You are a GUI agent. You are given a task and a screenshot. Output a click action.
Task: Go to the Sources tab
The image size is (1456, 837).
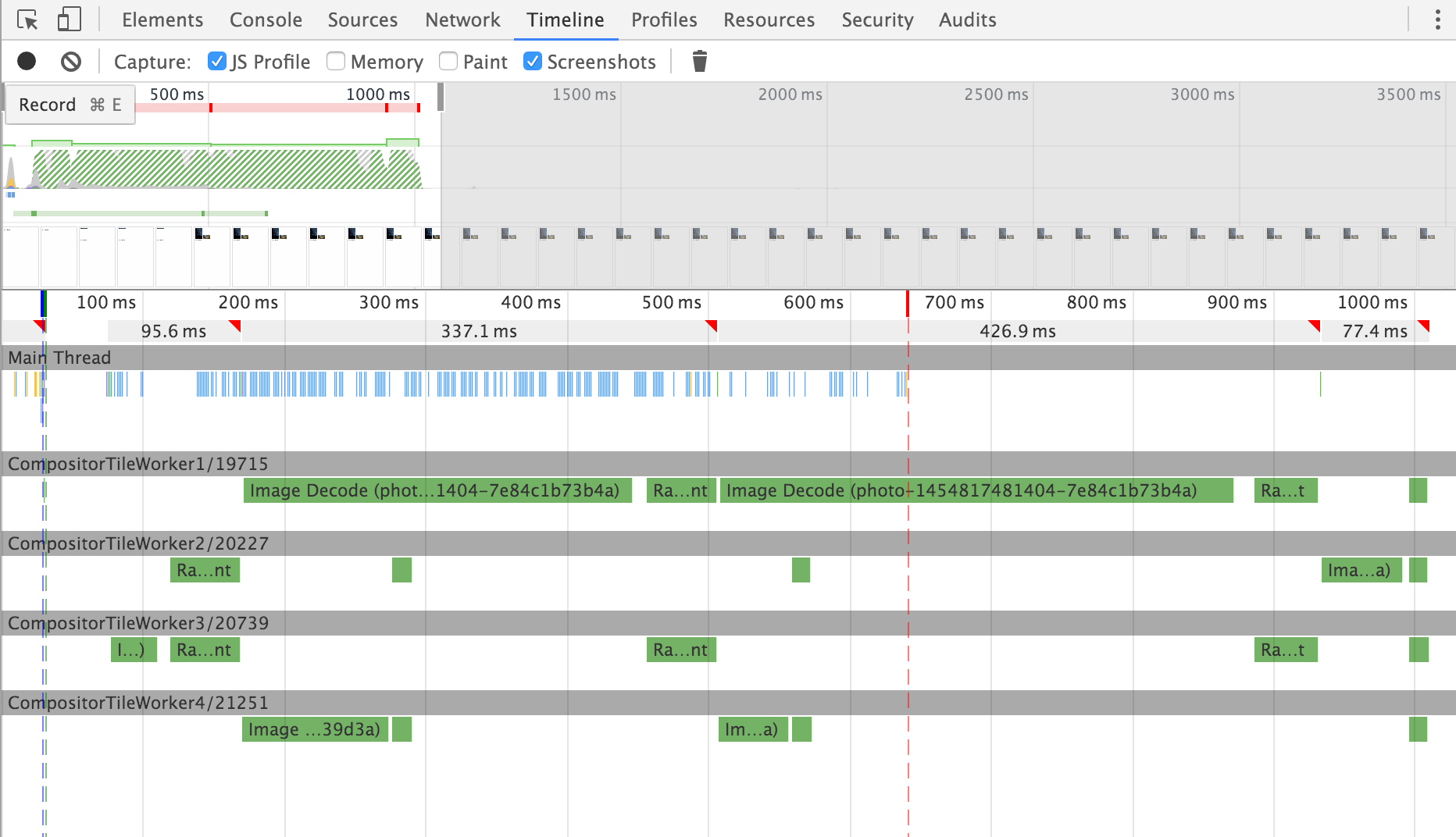coord(362,20)
